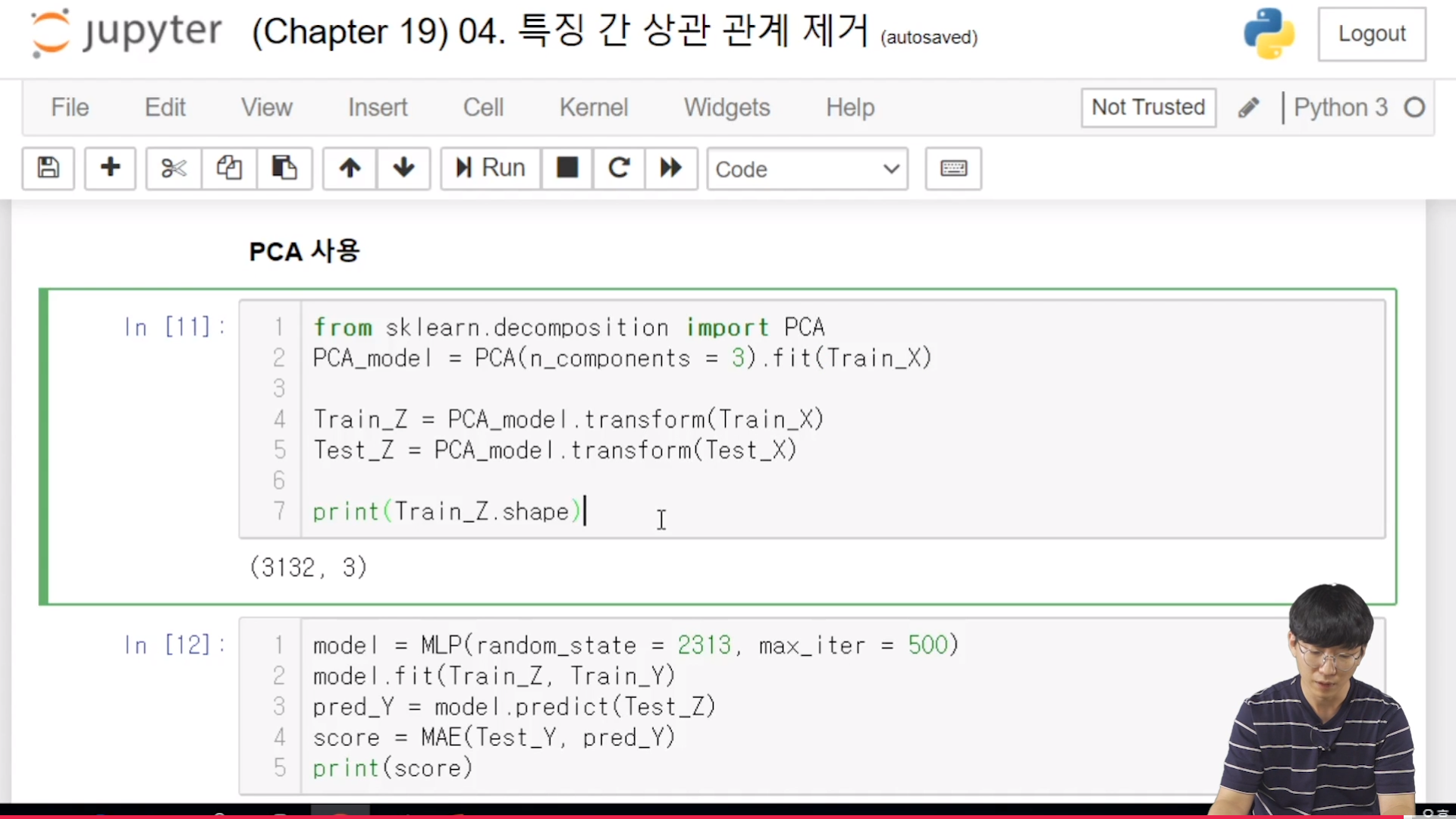Toggle the Not Trusted notebook status

pyautogui.click(x=1147, y=108)
